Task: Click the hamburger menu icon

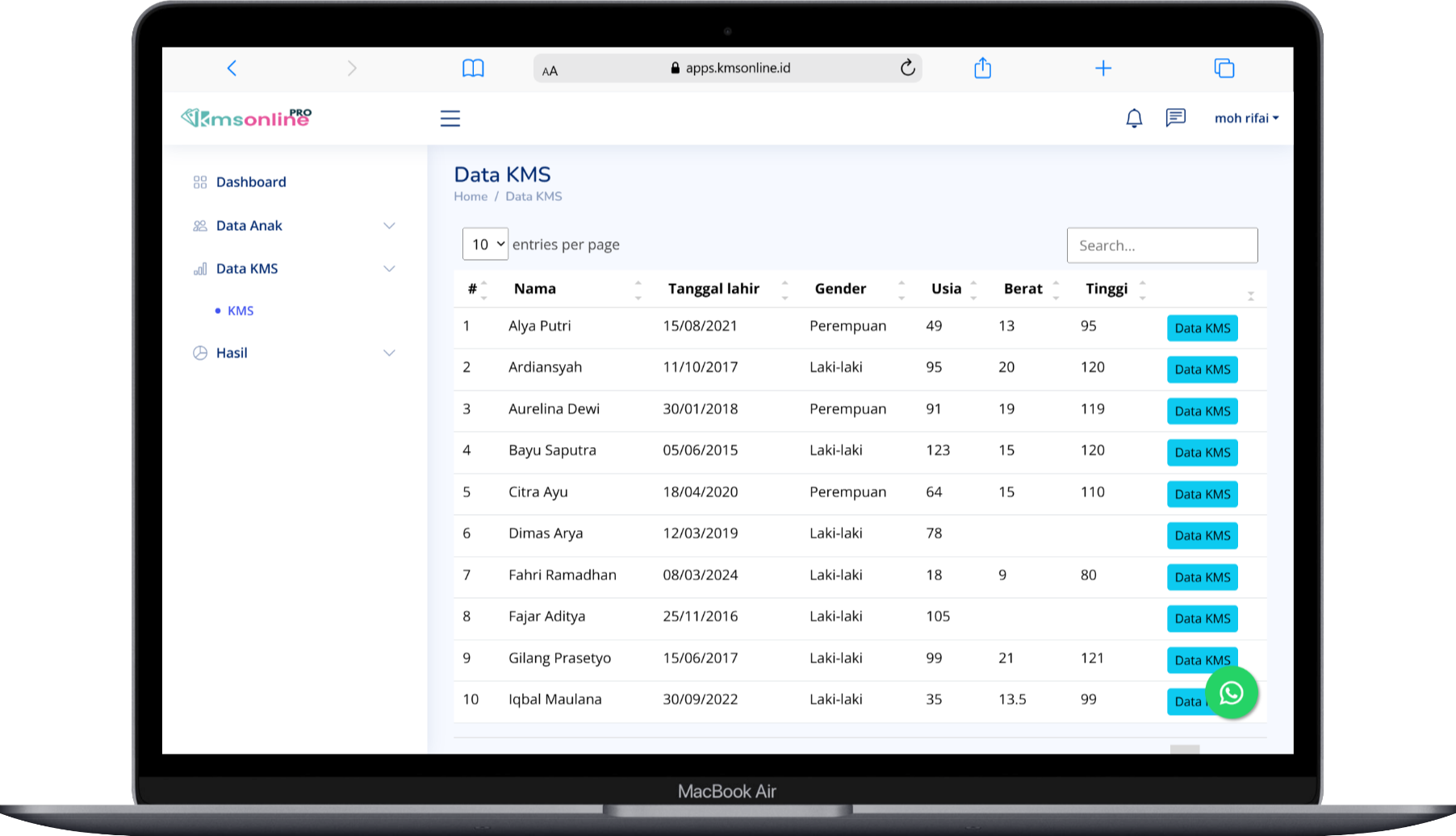Action: pos(450,119)
